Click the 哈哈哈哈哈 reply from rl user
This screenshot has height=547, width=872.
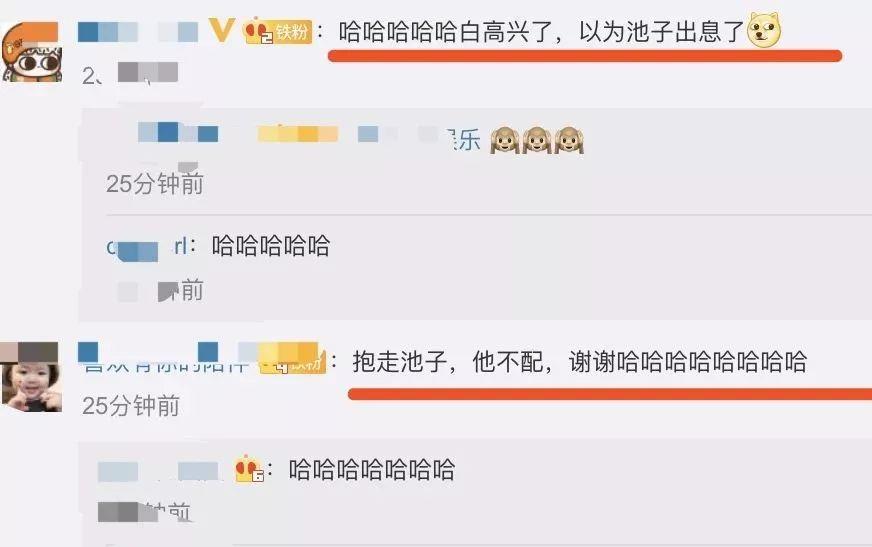tap(271, 246)
